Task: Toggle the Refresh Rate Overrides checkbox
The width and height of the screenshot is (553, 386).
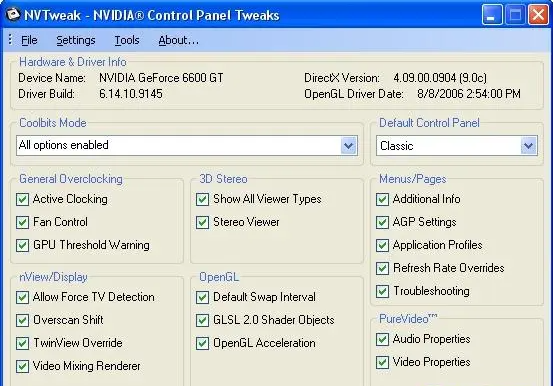Action: (382, 268)
